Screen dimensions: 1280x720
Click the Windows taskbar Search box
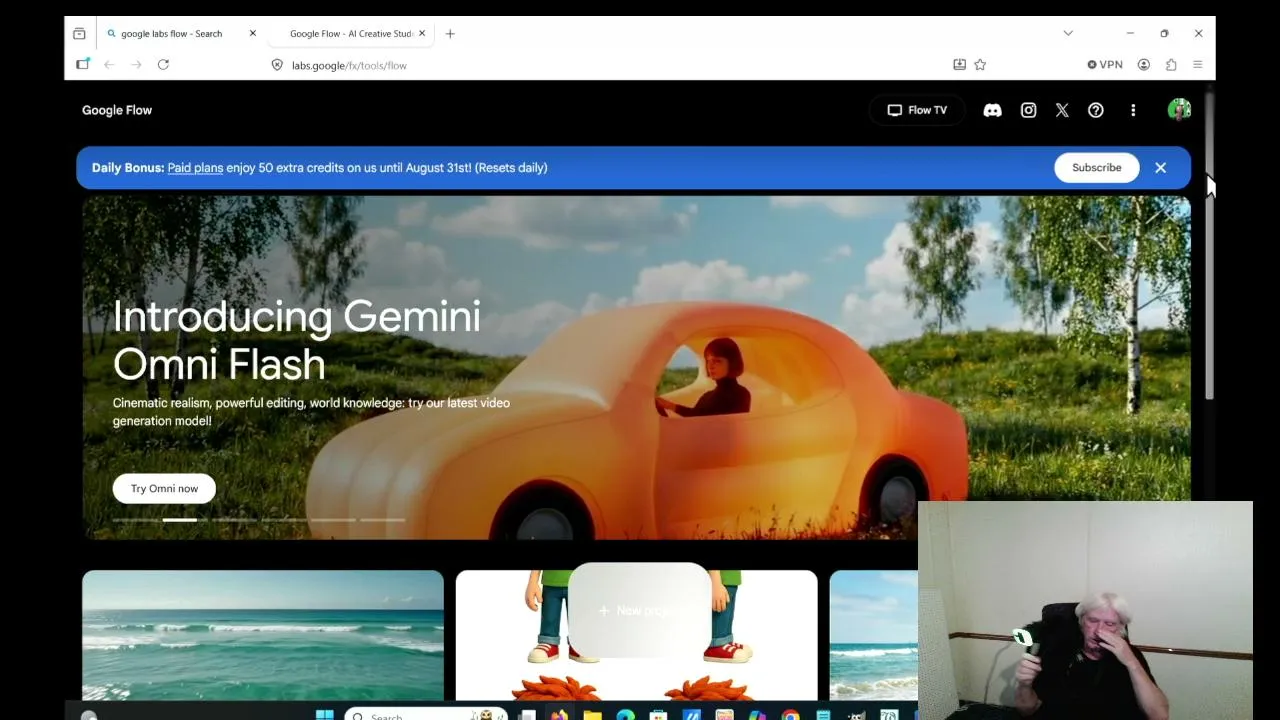tap(426, 714)
